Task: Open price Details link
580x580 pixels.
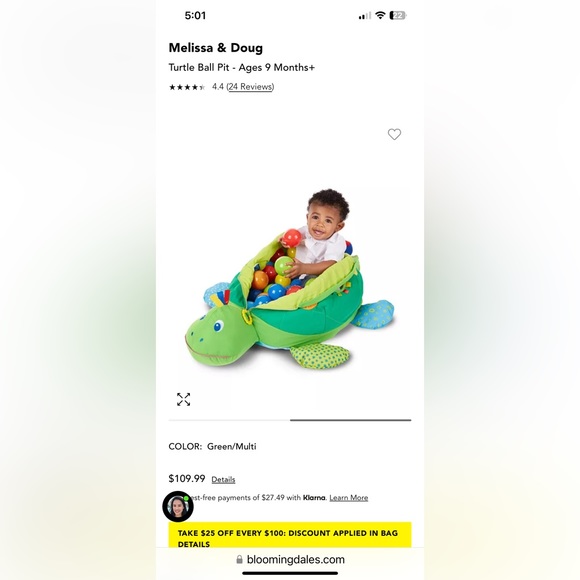Action: tap(223, 479)
